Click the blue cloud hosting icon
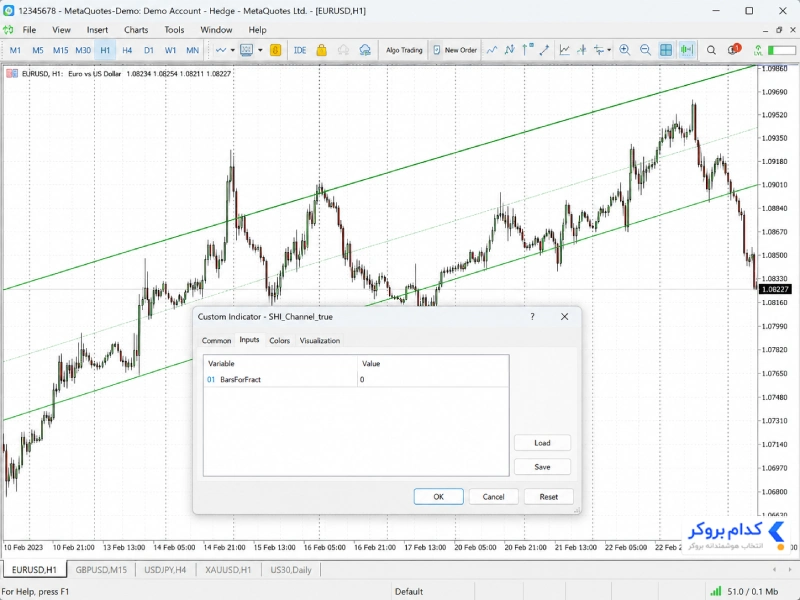800x600 pixels. click(365, 50)
